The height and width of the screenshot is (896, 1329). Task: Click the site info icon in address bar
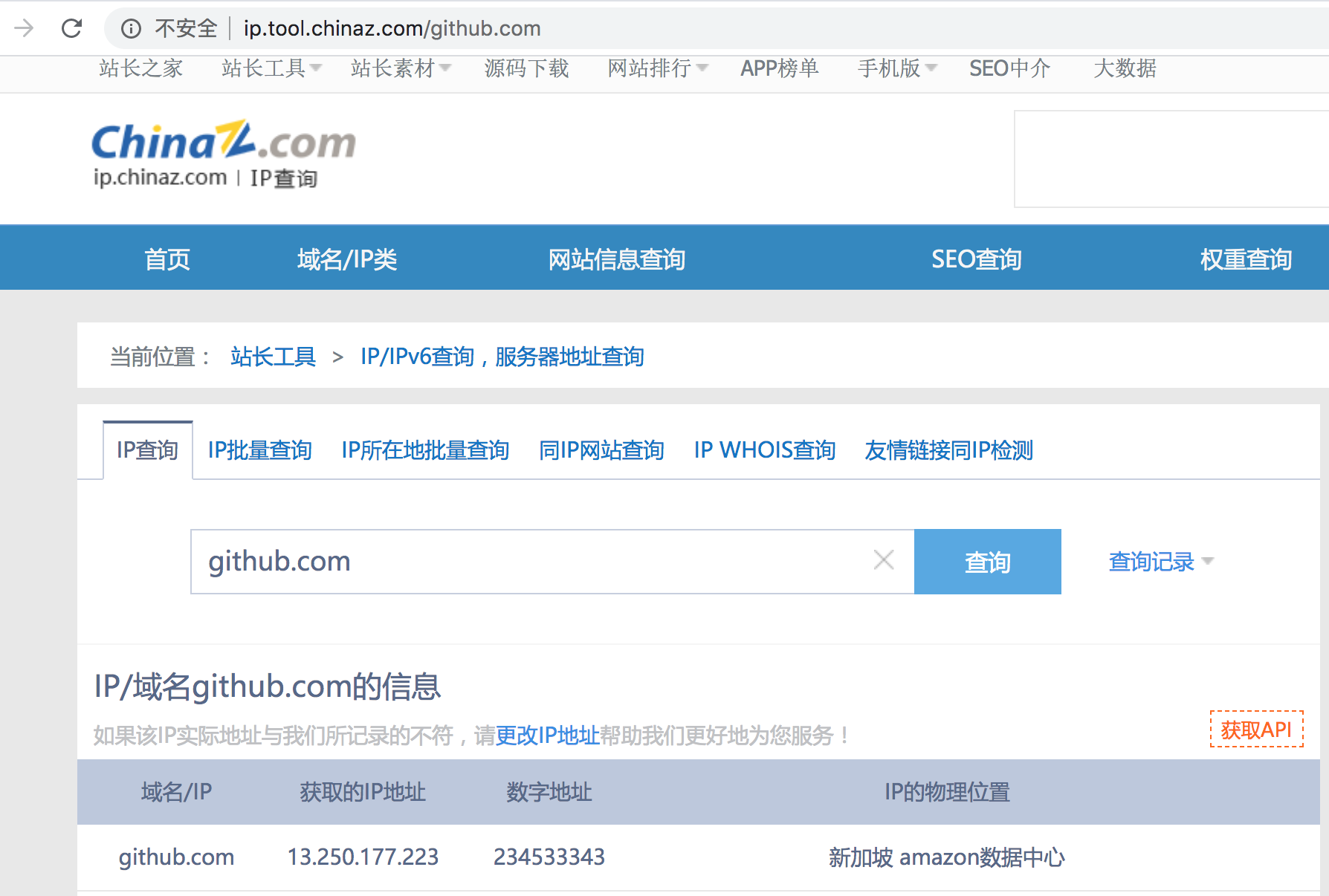click(x=131, y=29)
